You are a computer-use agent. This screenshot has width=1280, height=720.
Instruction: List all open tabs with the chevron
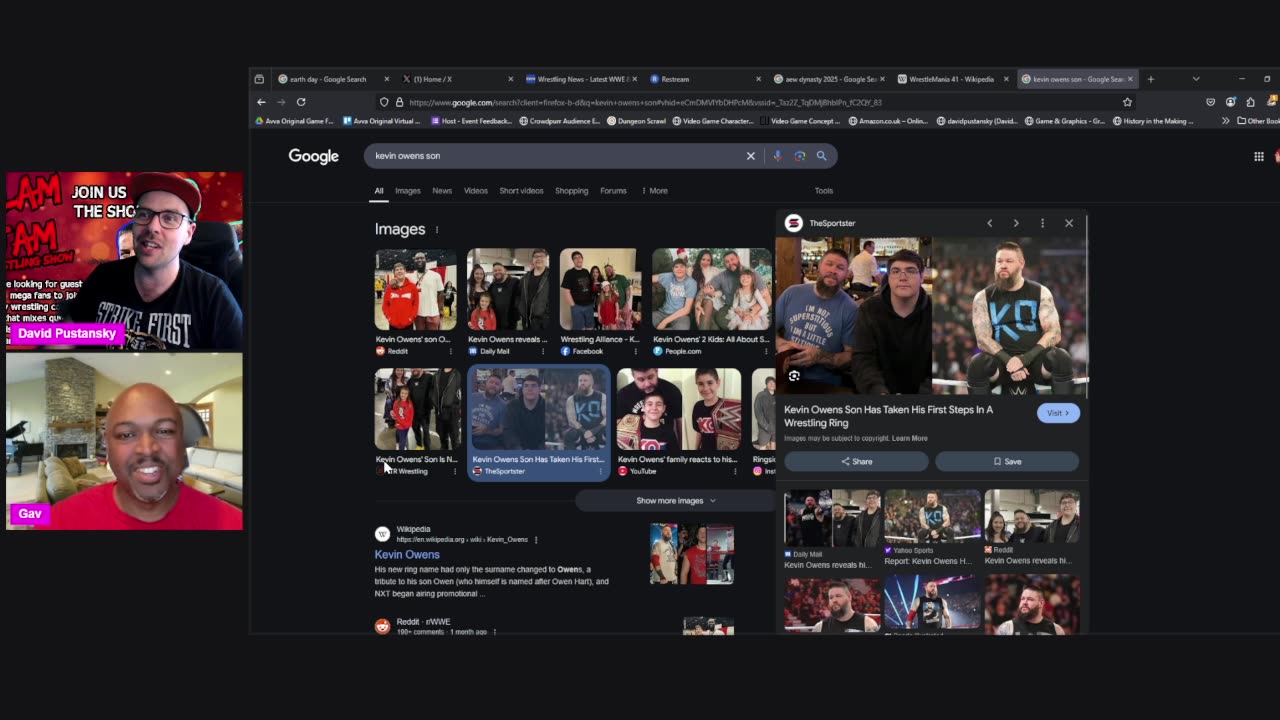pos(1195,79)
